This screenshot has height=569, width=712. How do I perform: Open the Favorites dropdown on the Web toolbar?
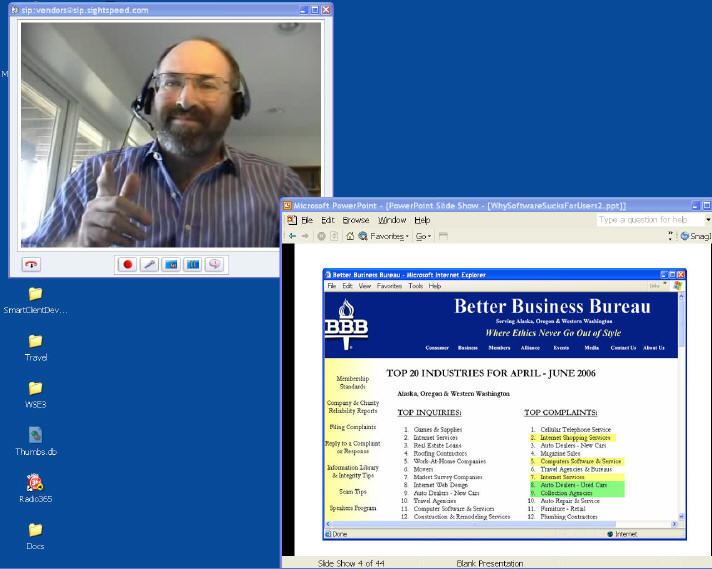(390, 236)
